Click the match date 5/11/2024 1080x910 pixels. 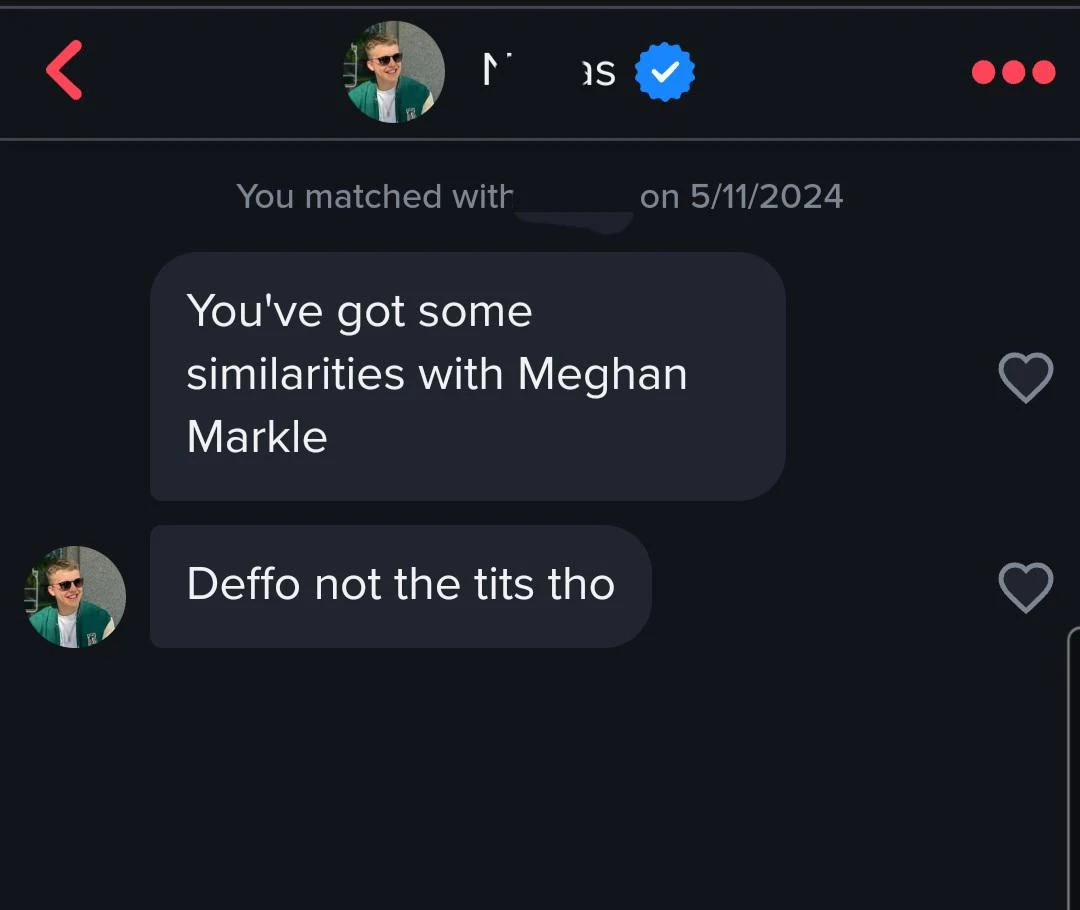pos(766,197)
